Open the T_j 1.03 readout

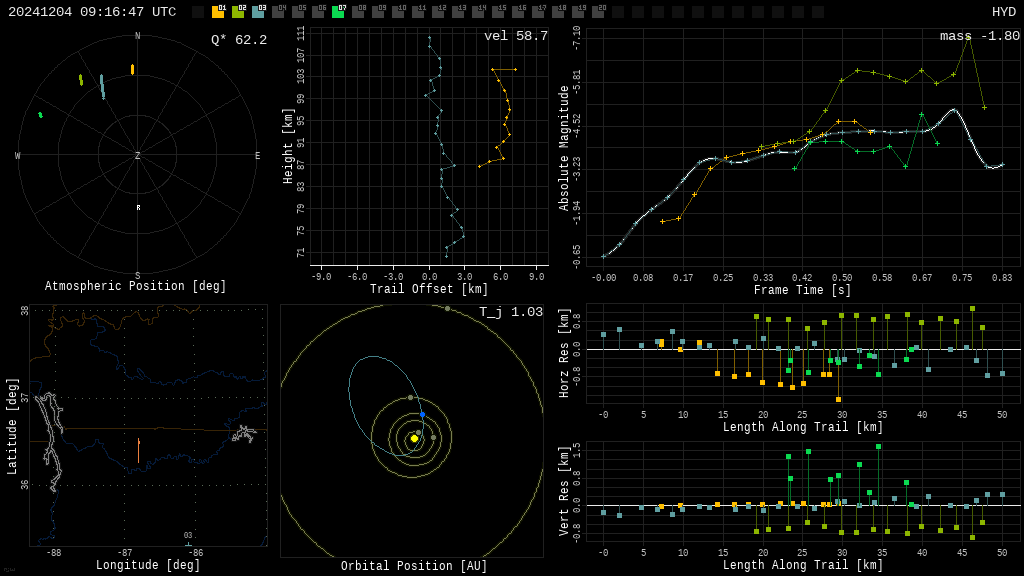coord(510,312)
